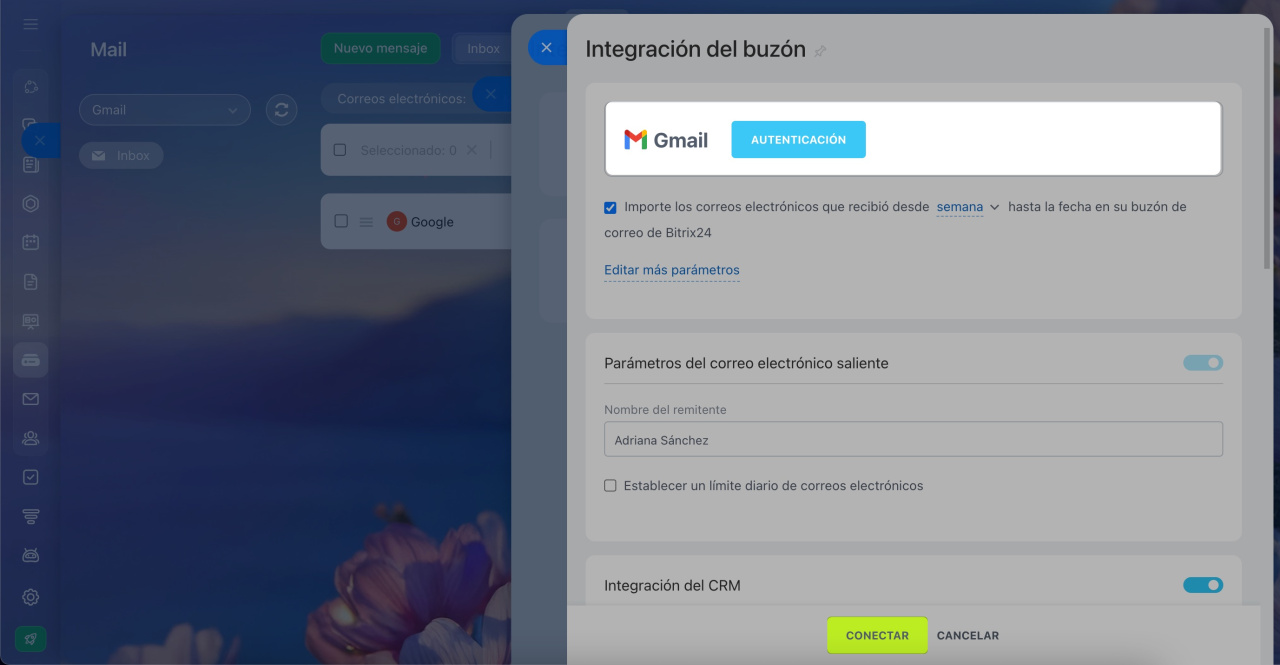
Task: Open the tasks checkmark icon in sidebar
Action: click(x=31, y=477)
